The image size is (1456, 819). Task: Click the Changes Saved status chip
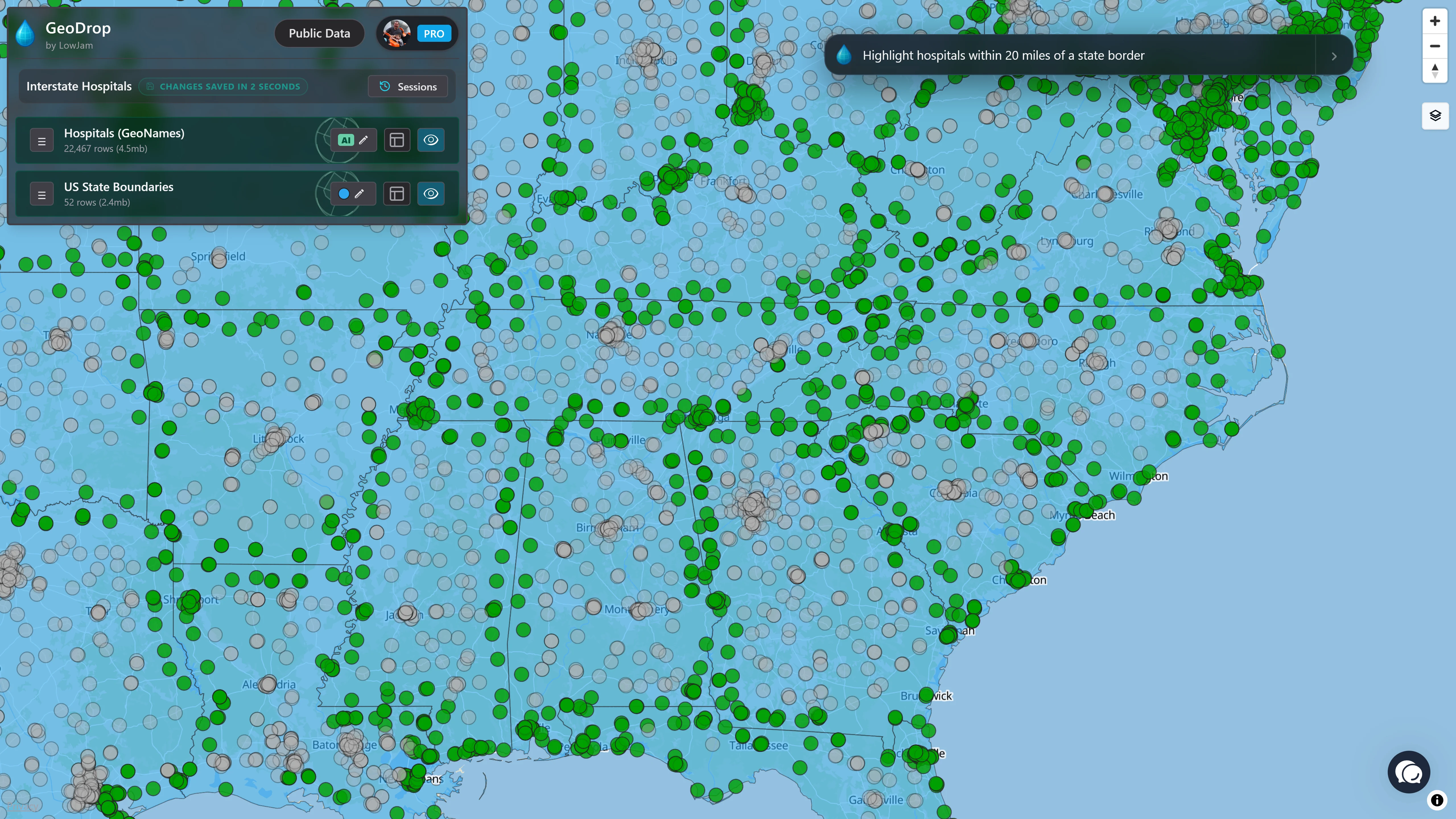[x=223, y=86]
